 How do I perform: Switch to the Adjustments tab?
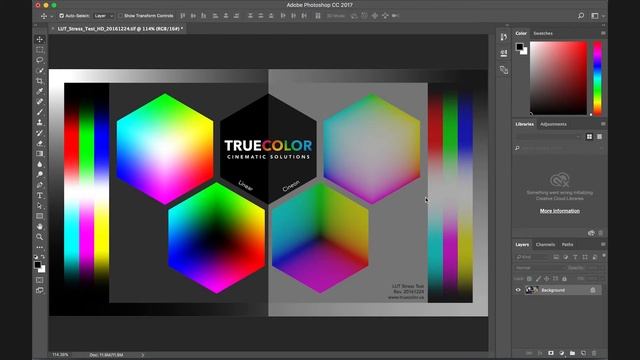tap(553, 124)
